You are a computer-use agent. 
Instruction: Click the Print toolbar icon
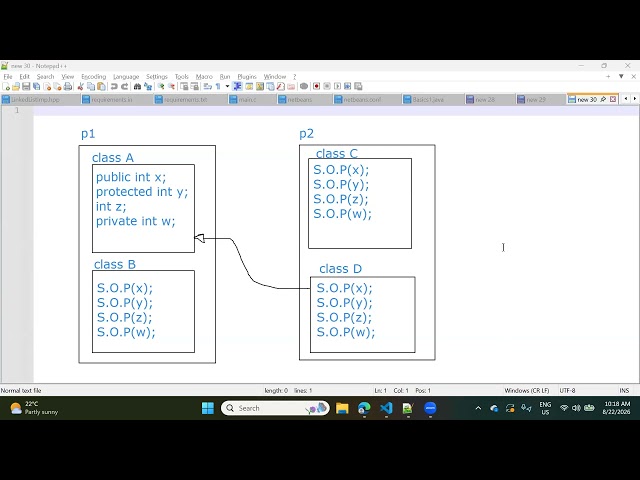tap(68, 87)
